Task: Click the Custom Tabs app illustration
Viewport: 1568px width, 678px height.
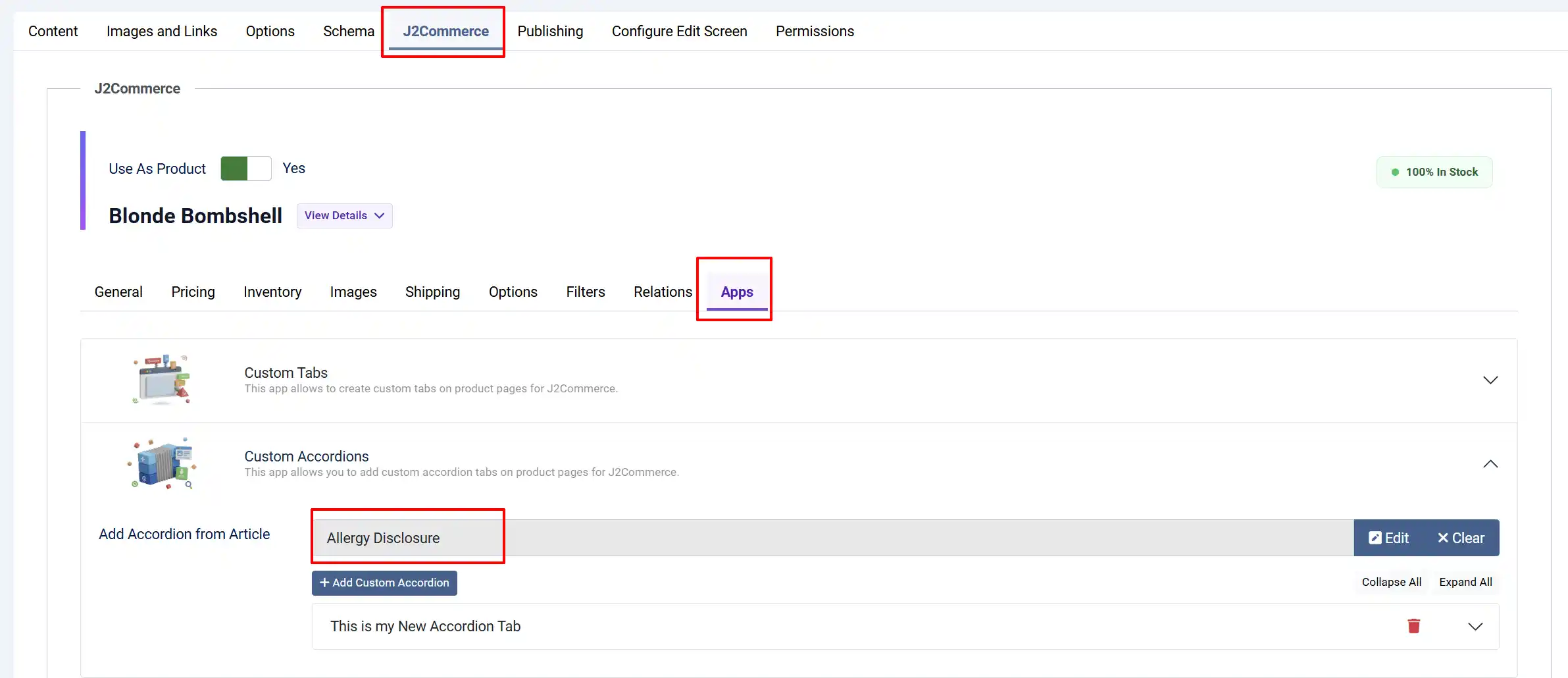Action: [162, 380]
